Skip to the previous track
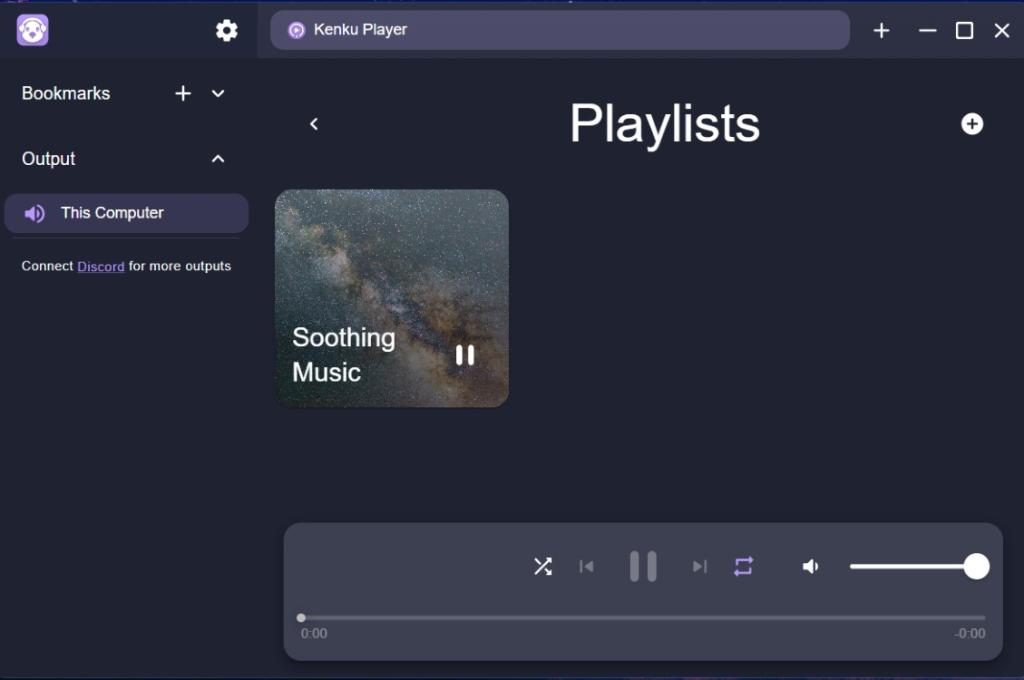The height and width of the screenshot is (680, 1024). [x=587, y=566]
